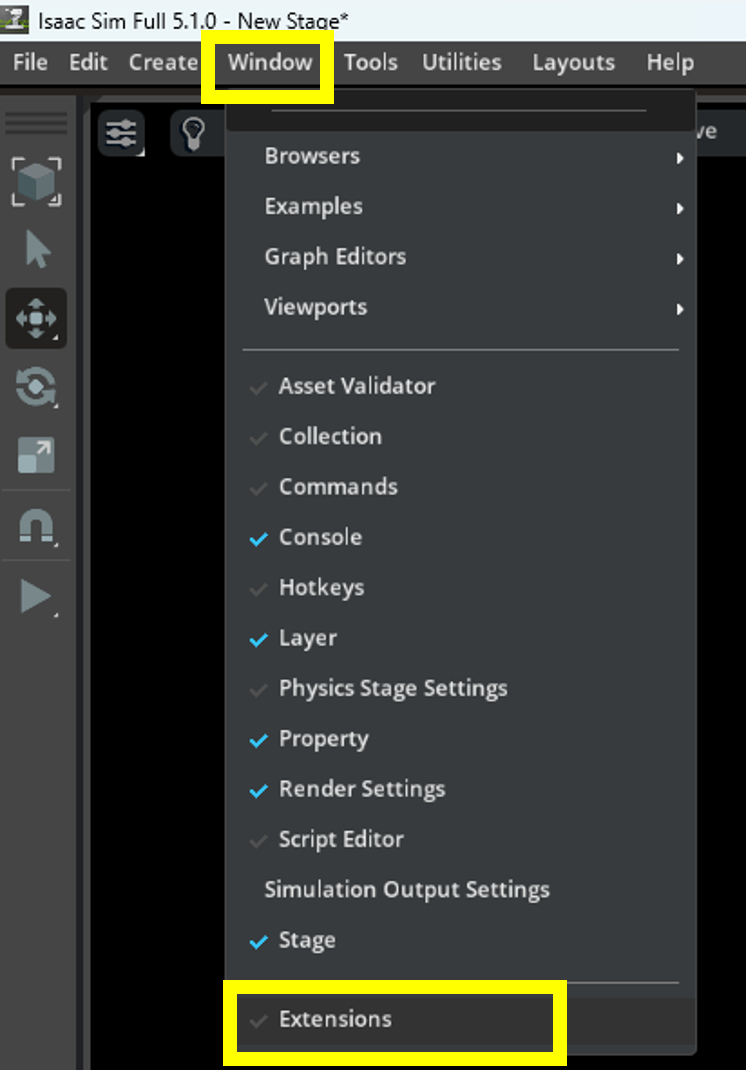This screenshot has width=746, height=1070.
Task: Expand the Viewports submenu
Action: [461, 308]
